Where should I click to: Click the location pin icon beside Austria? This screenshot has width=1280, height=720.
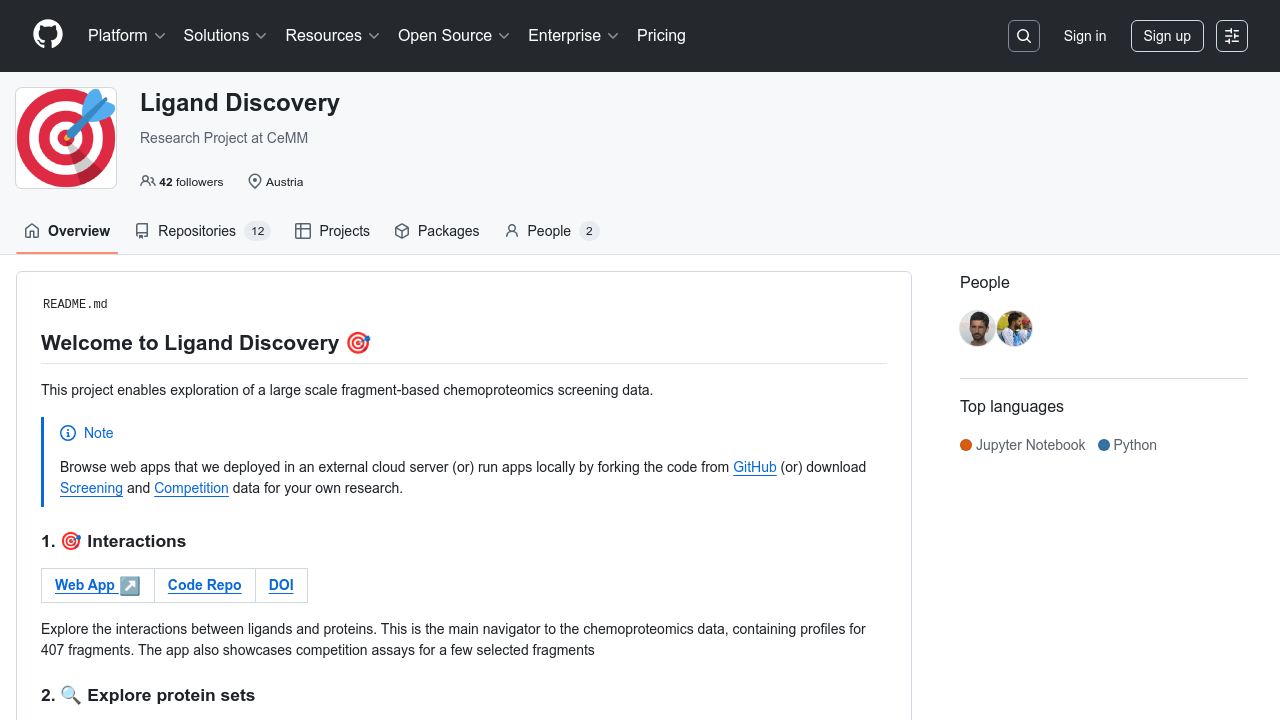(254, 181)
